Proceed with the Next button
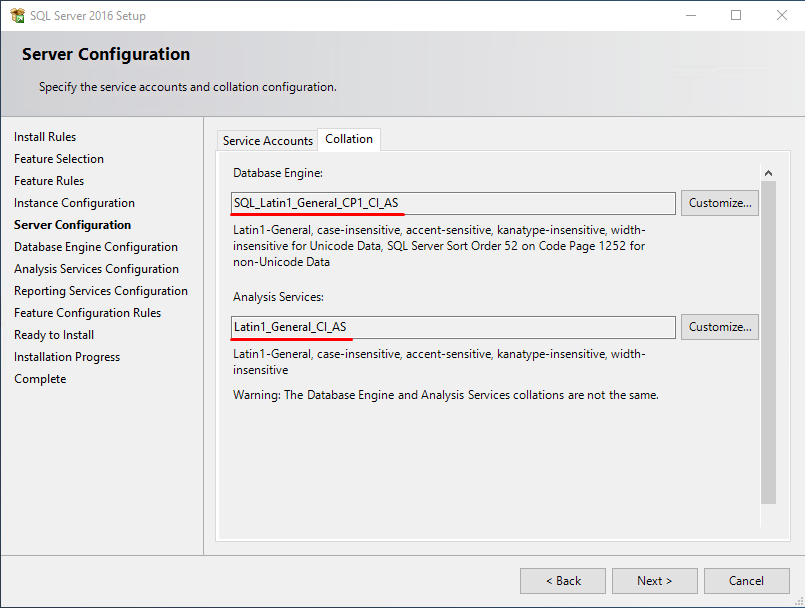Screen dimensions: 805x608 [x=655, y=581]
